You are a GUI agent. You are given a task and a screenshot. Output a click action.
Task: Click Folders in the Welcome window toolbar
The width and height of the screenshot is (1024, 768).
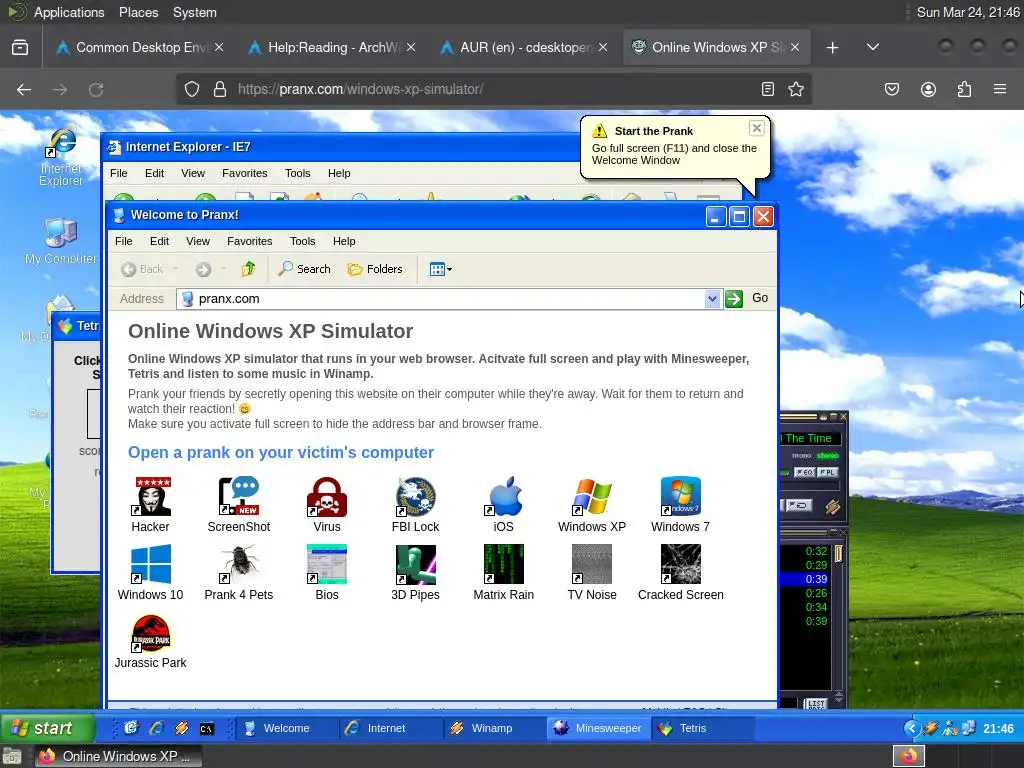375,269
